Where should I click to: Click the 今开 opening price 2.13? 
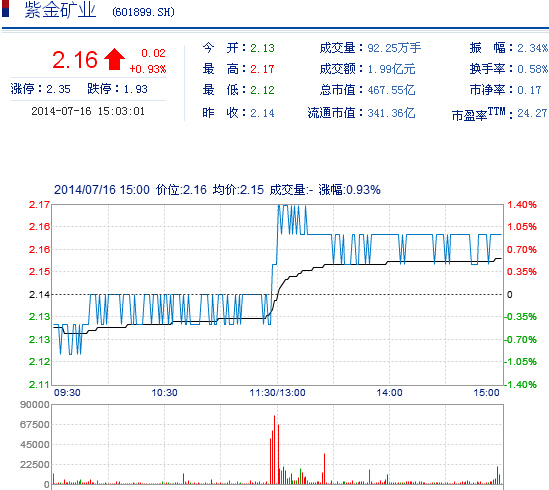(x=262, y=48)
